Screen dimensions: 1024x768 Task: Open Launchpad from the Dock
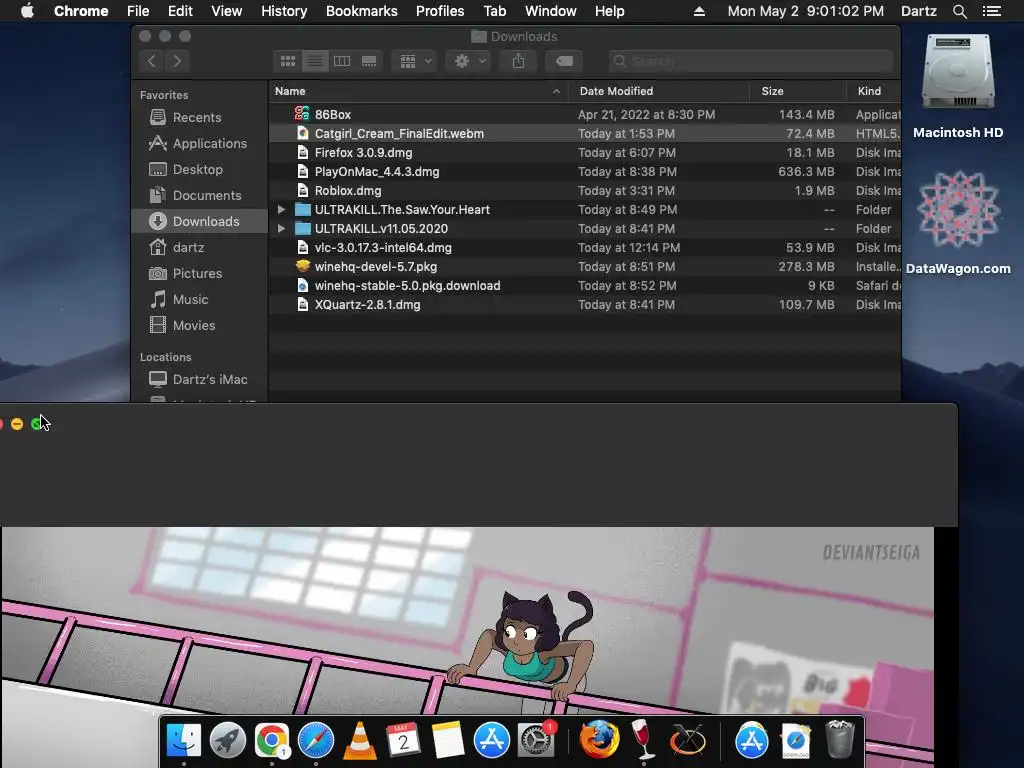coord(227,740)
